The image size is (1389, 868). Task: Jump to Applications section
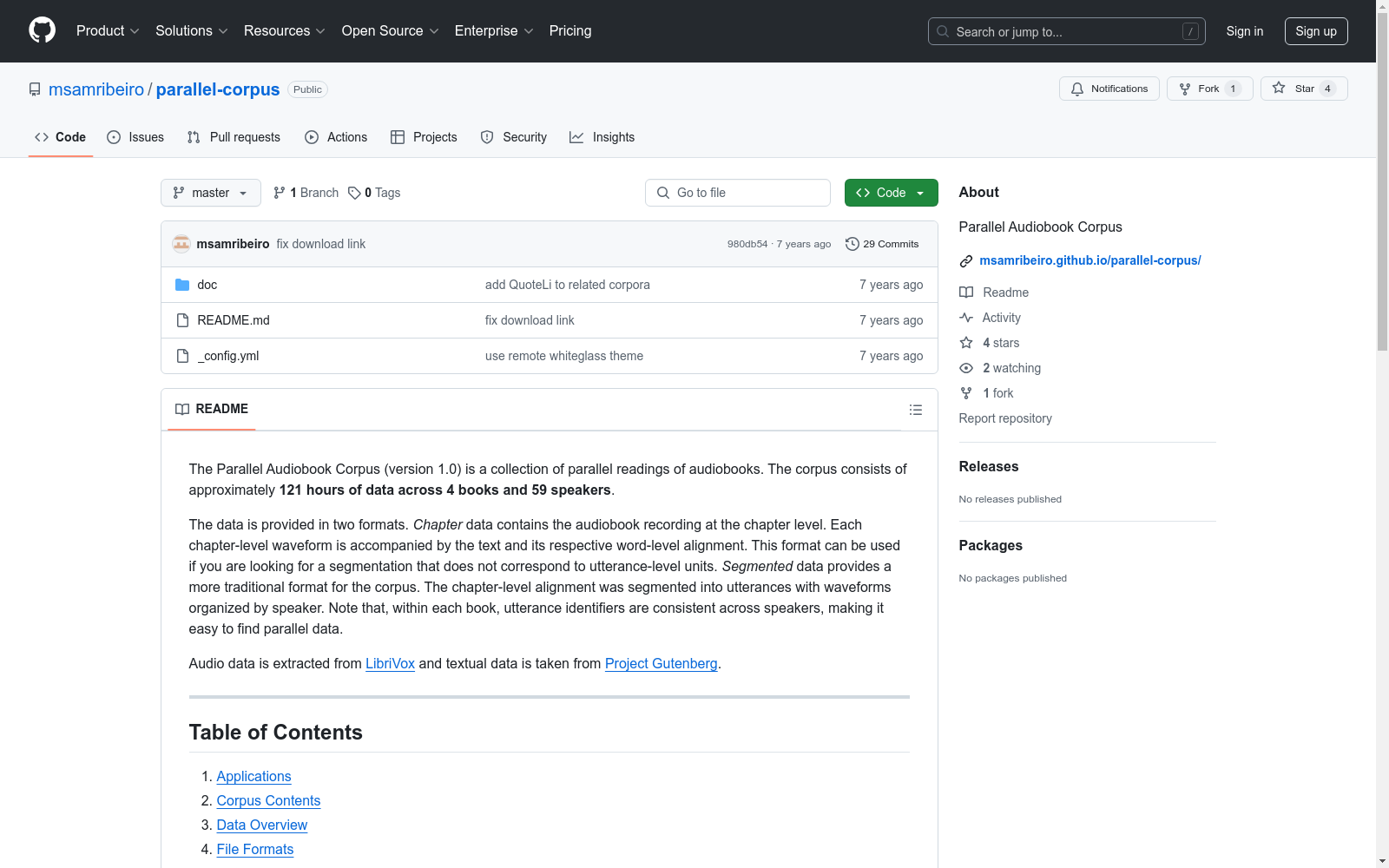pyautogui.click(x=253, y=776)
